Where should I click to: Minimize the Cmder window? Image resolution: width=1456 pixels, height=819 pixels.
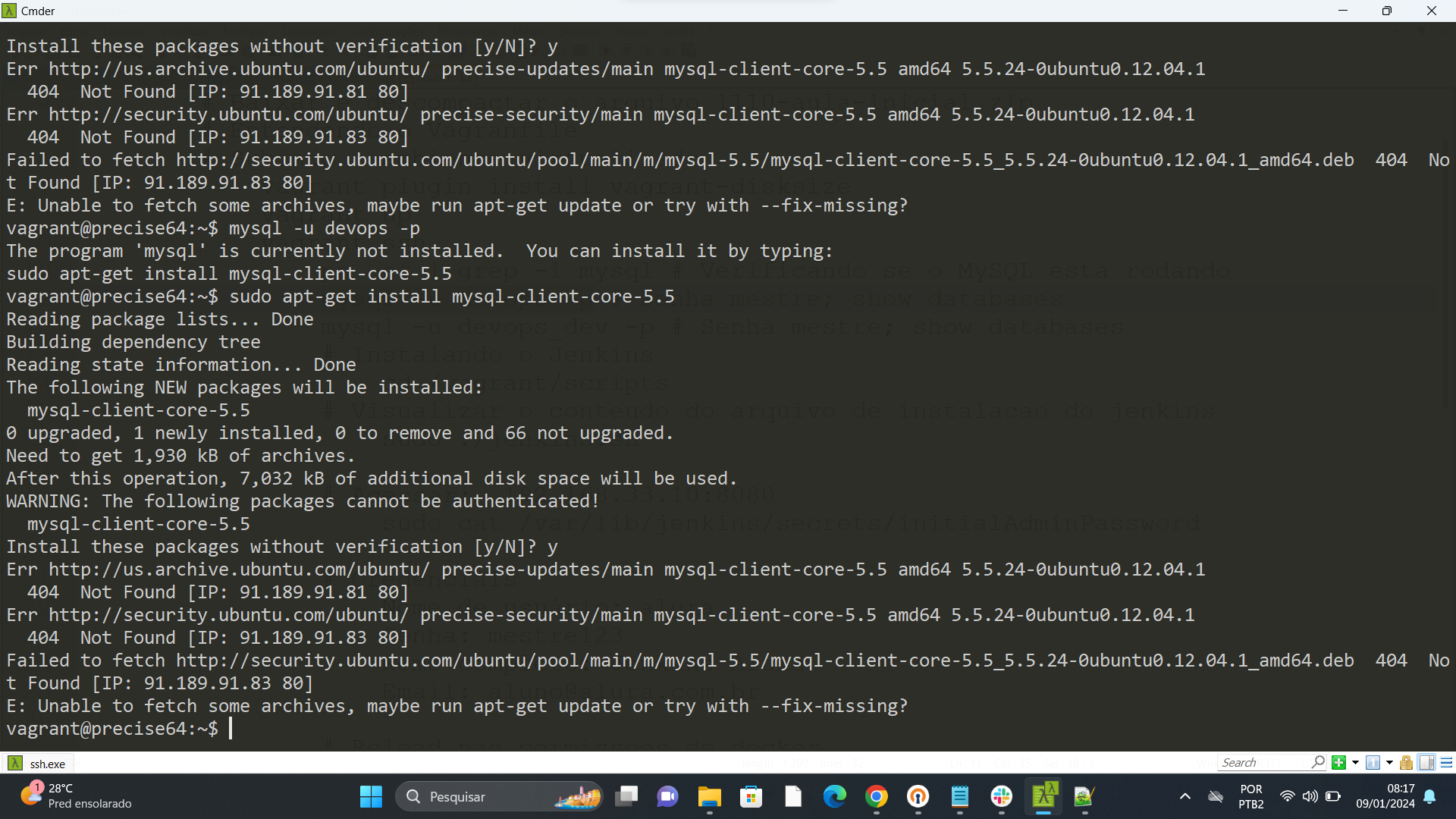[x=1343, y=11]
